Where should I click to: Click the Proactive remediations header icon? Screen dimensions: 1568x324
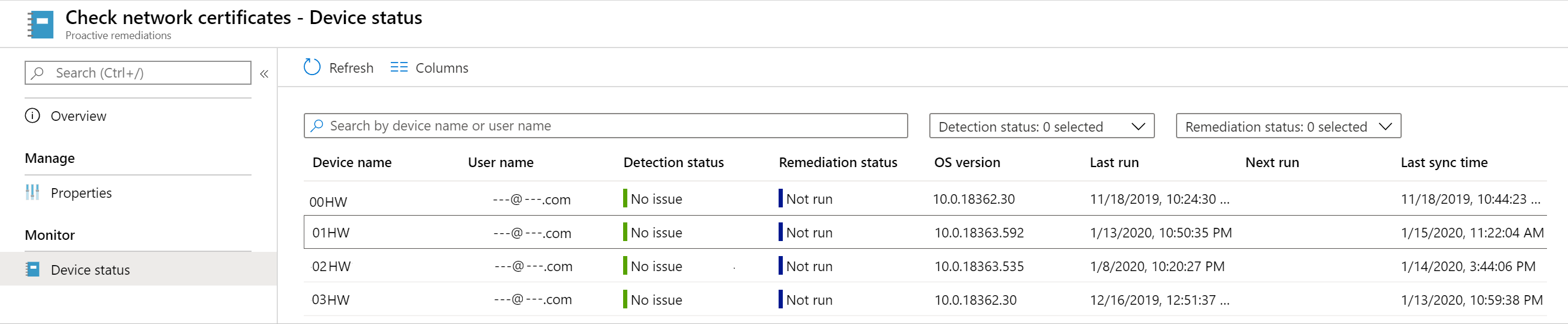[x=41, y=25]
